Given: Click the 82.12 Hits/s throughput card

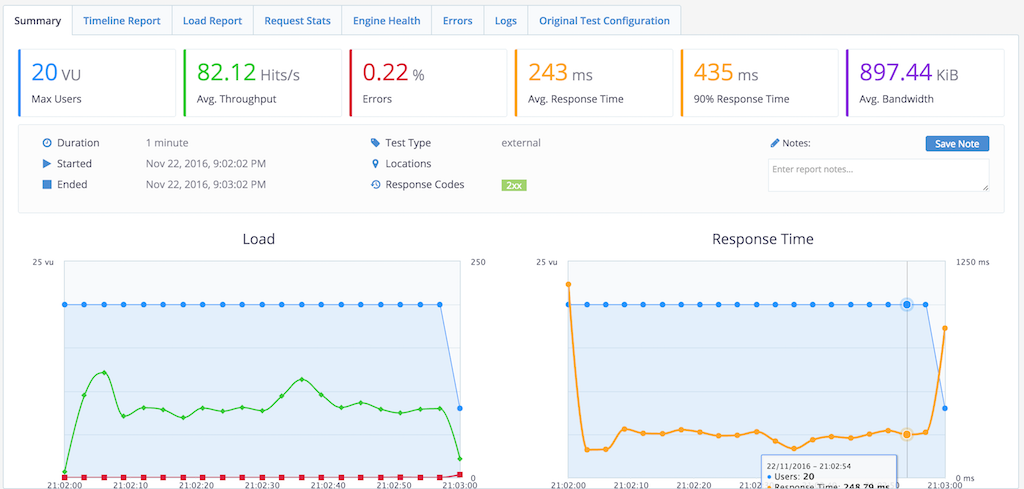Looking at the screenshot, I should tap(263, 83).
